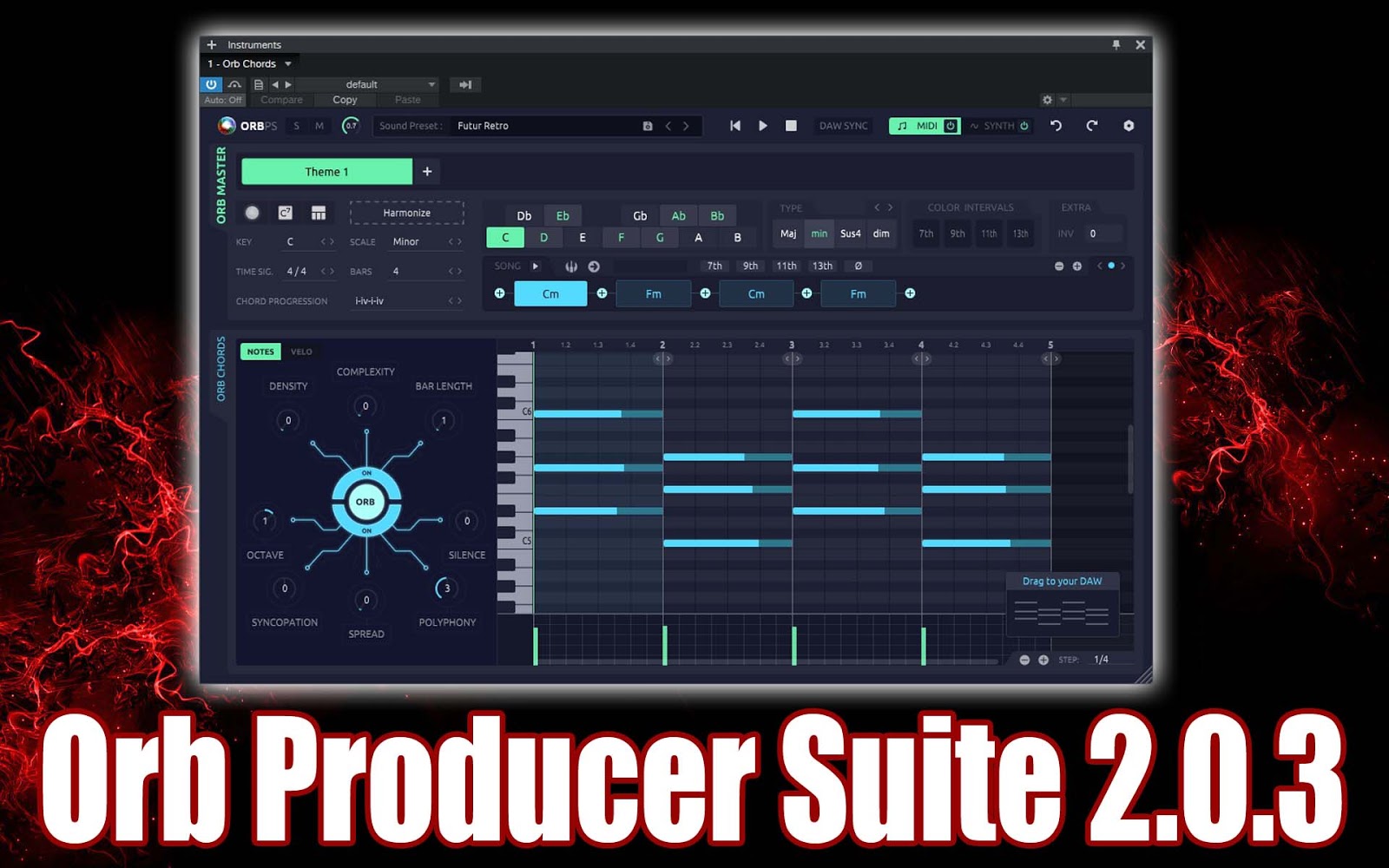
Task: Remove a chord slot with minus icon
Action: tap(1059, 266)
